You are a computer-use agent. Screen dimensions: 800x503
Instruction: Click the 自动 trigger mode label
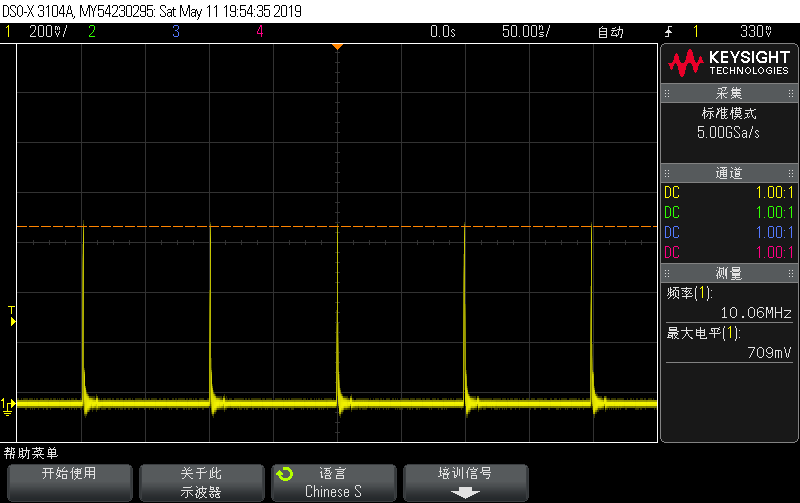click(x=611, y=32)
